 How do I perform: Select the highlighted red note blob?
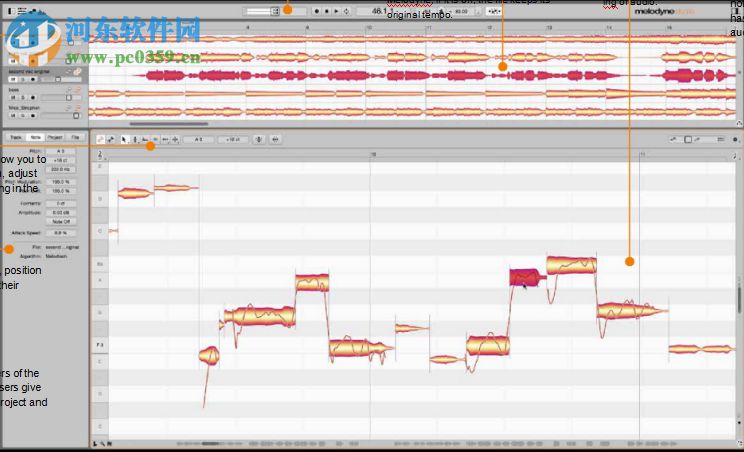coord(526,277)
